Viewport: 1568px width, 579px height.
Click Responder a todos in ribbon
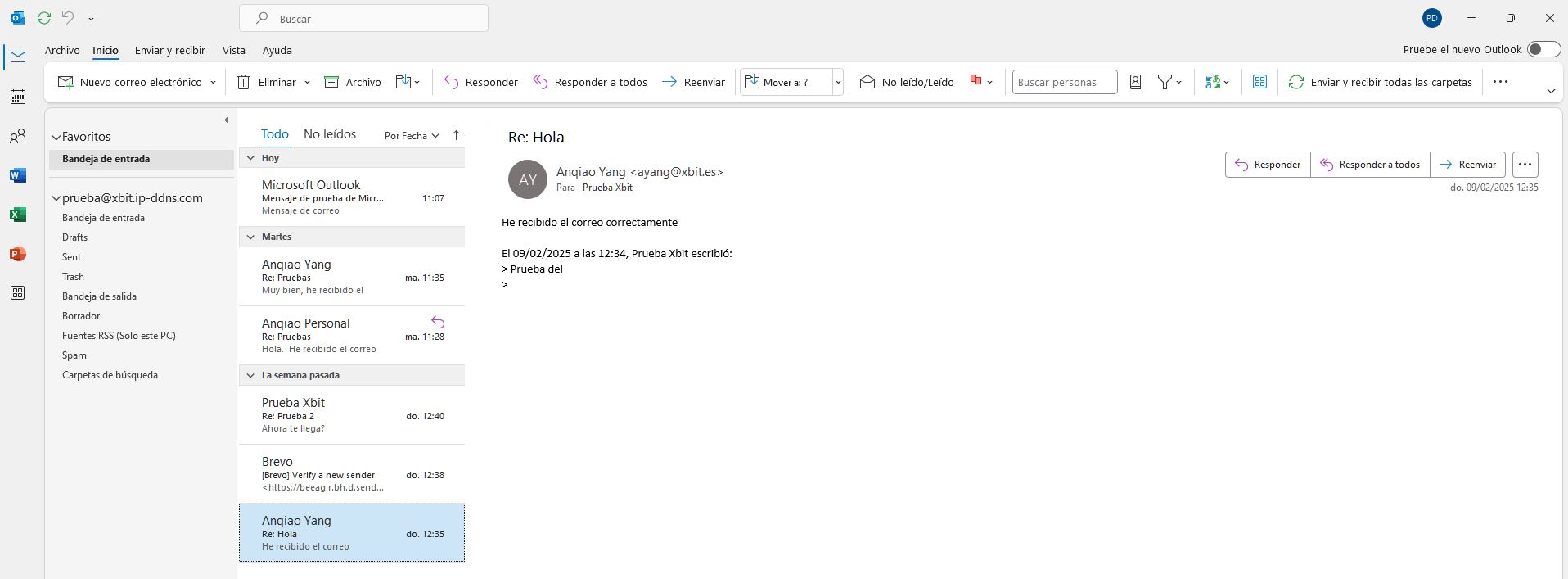coord(589,82)
